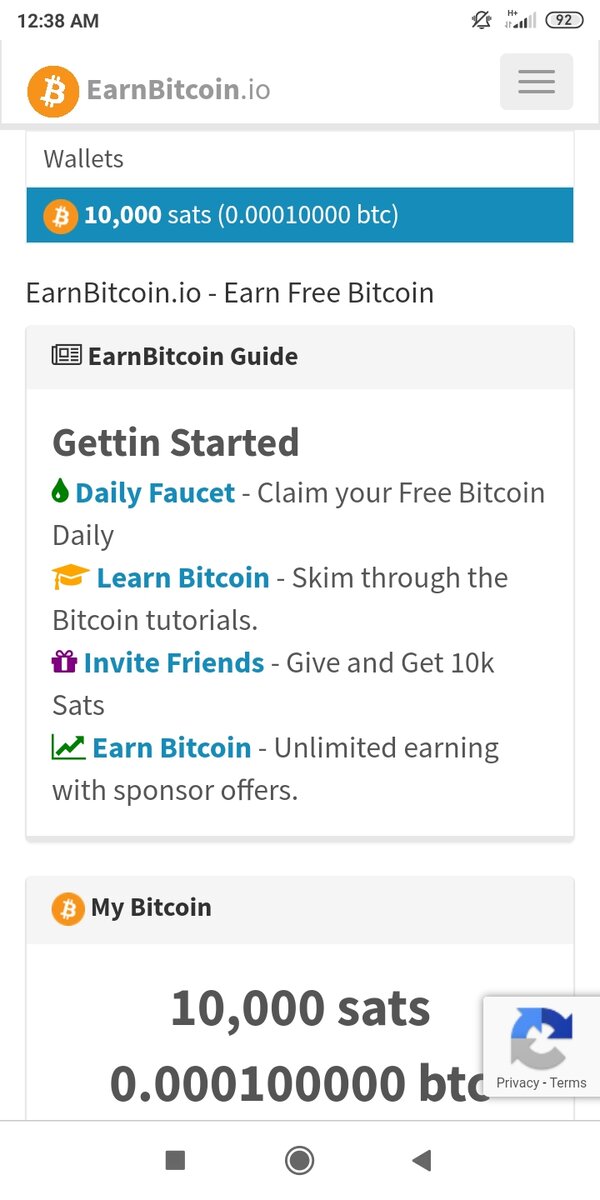Tap the bitcoin icon in the wallet bar

[x=59, y=215]
